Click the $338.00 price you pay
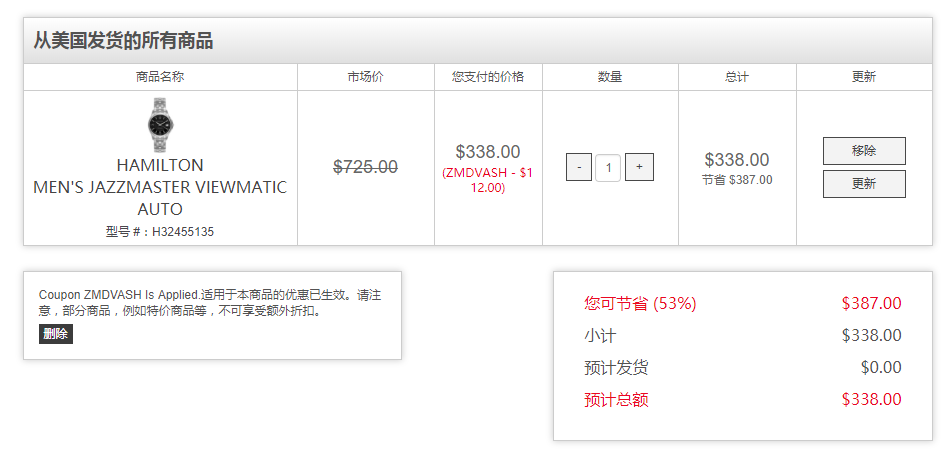 pyautogui.click(x=488, y=151)
